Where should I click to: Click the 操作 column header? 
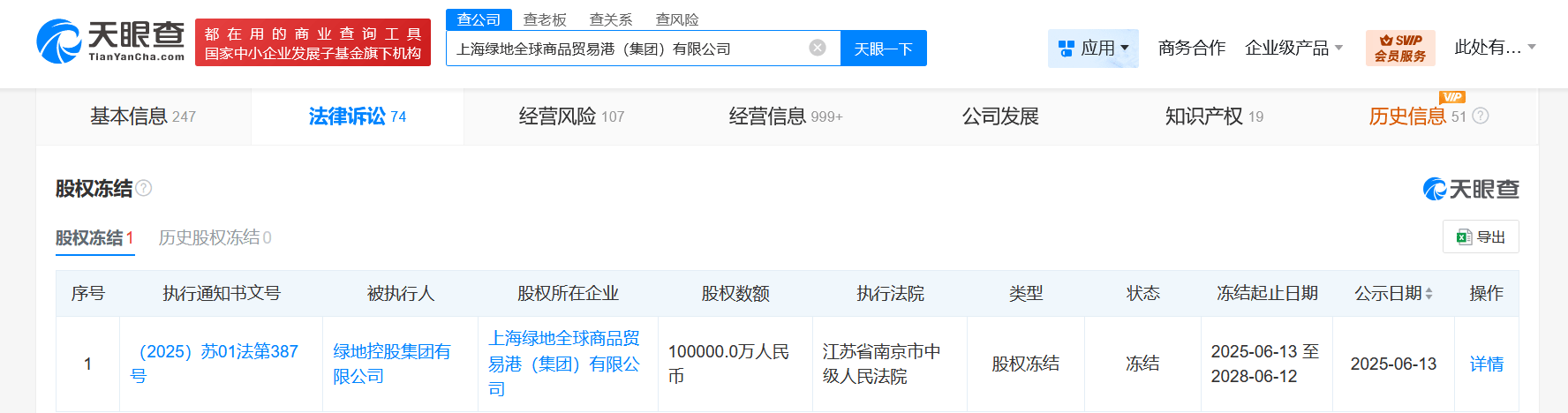1486,293
